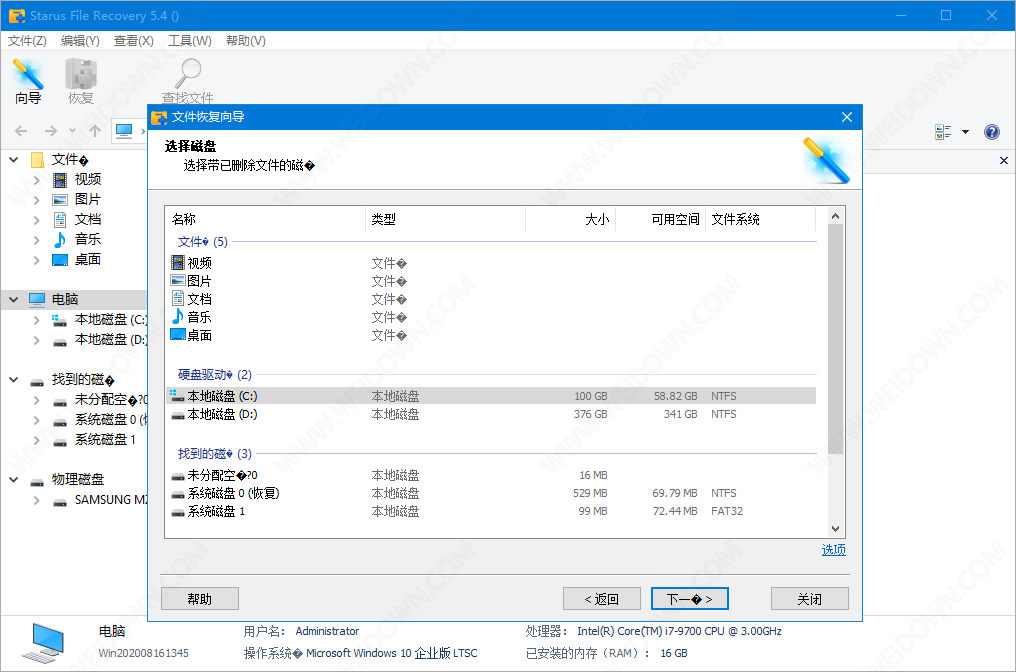Open view mode dropdown arrow
The height and width of the screenshot is (672, 1016).
pos(965,132)
